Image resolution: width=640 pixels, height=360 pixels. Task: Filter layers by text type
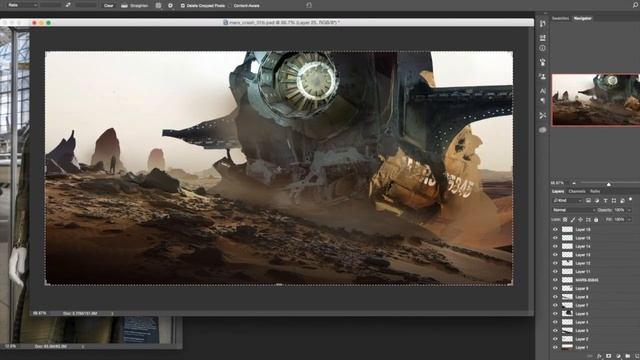[x=605, y=201]
